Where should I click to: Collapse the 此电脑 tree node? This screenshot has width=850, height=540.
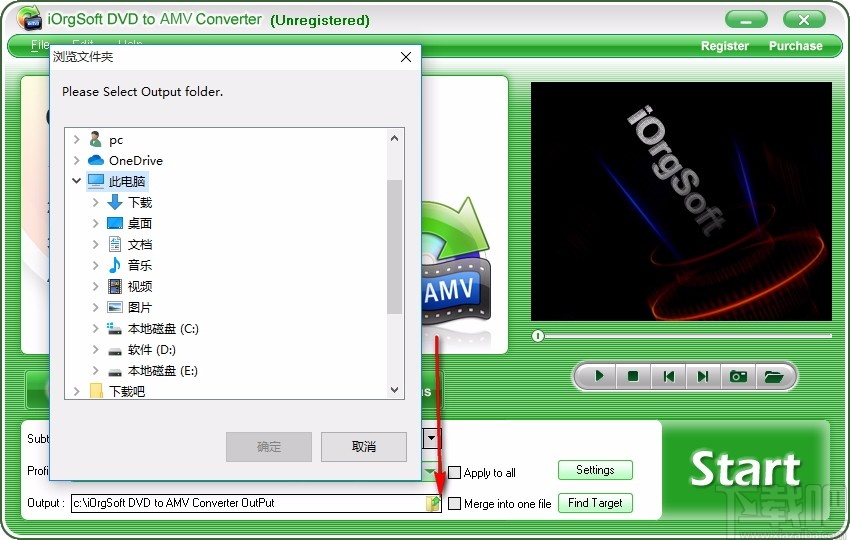(76, 181)
